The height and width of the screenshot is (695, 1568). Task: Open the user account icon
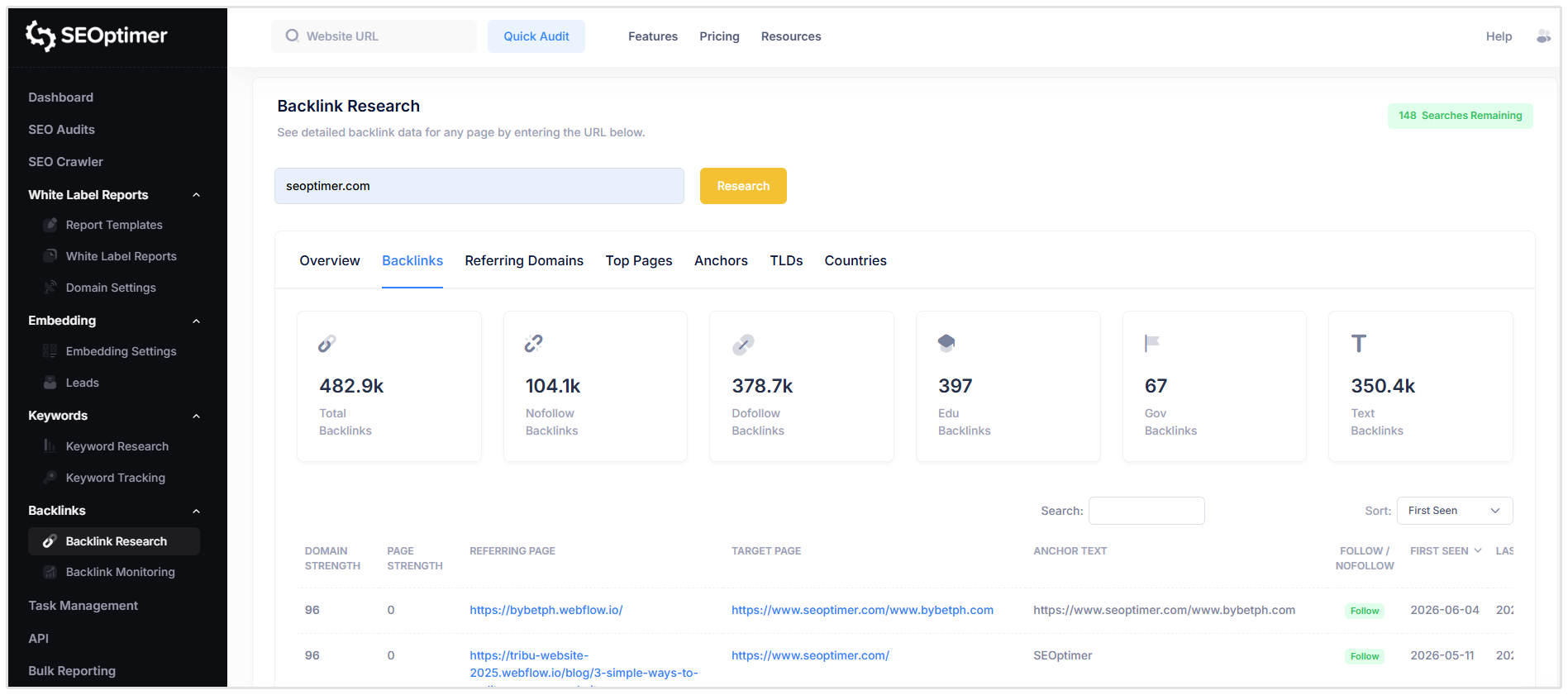pyautogui.click(x=1543, y=36)
